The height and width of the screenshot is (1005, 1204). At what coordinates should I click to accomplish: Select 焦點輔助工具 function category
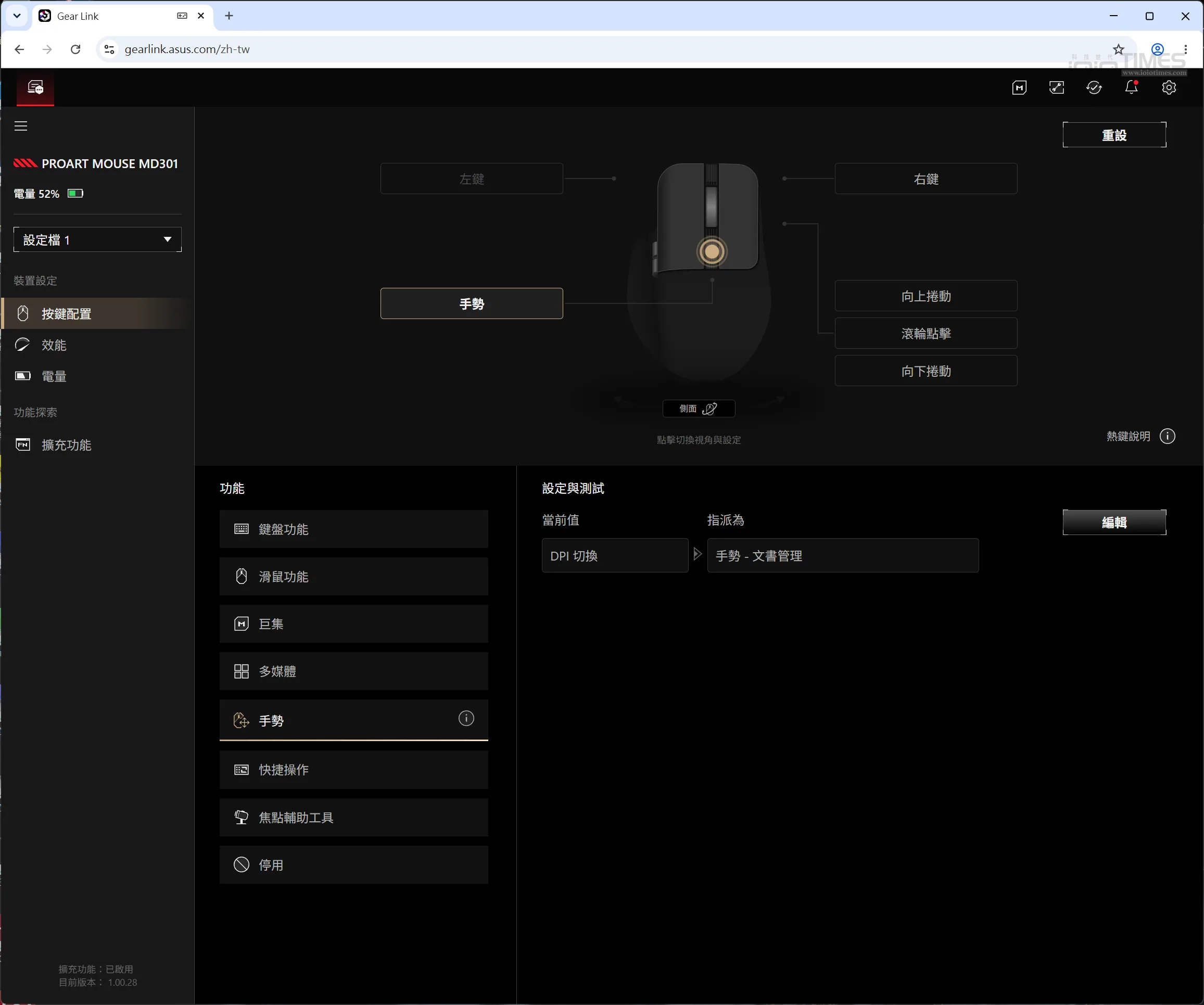pos(354,818)
